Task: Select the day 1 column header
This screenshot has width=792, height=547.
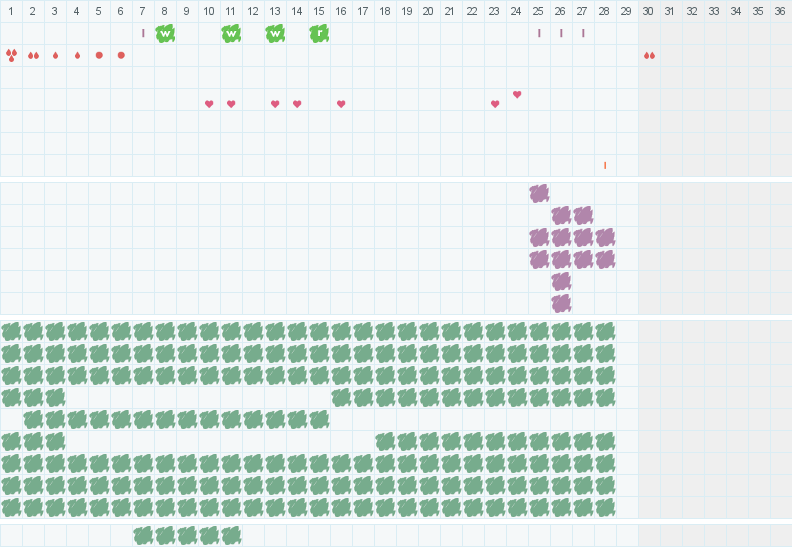Action: (x=11, y=11)
